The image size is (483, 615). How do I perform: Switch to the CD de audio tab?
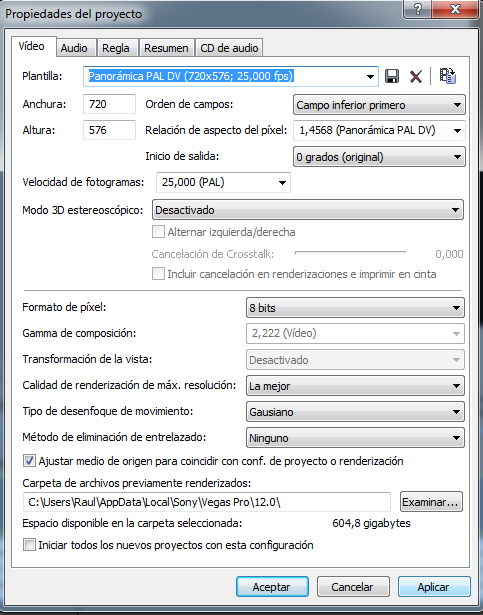tap(229, 48)
